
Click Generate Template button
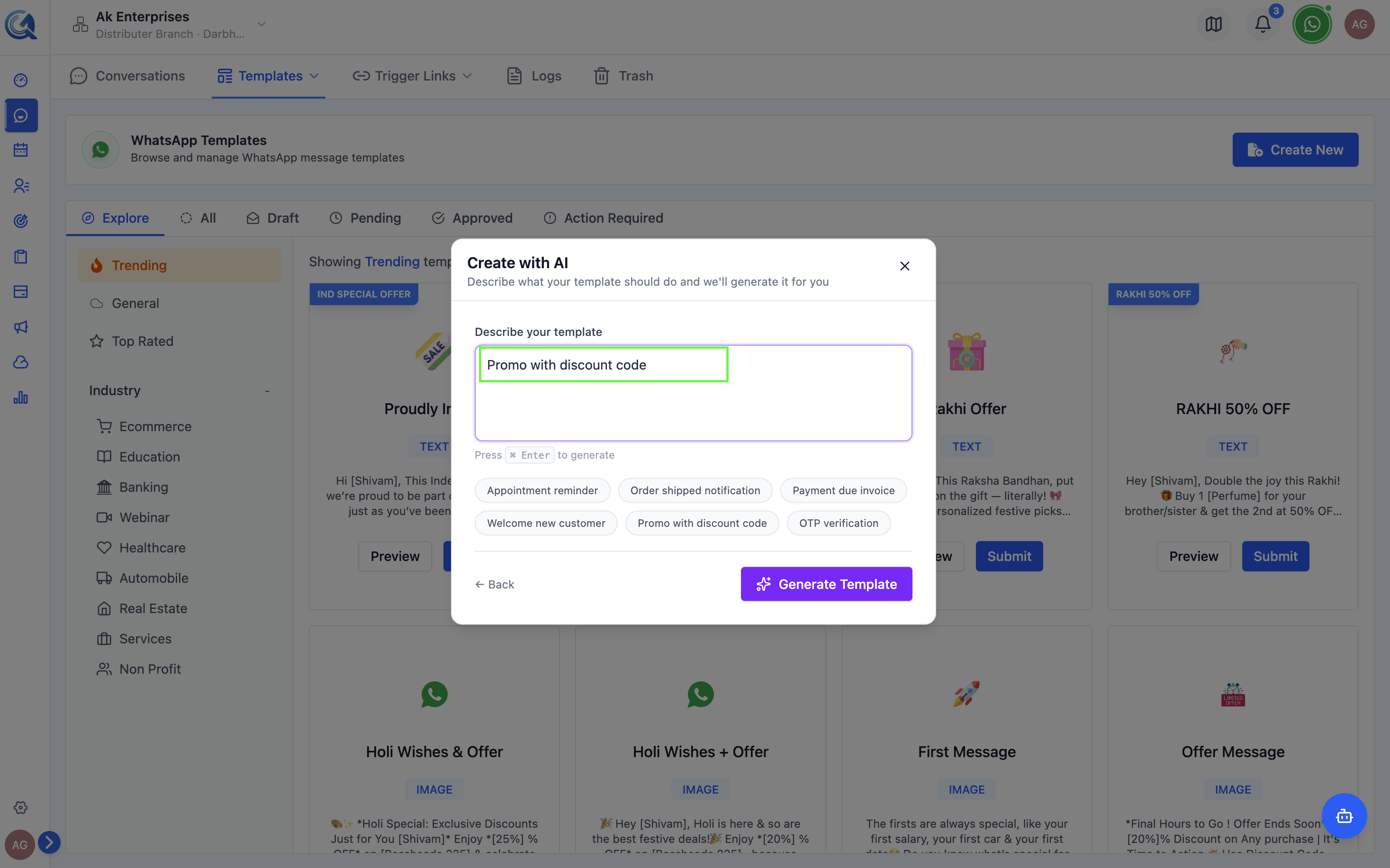coord(826,584)
